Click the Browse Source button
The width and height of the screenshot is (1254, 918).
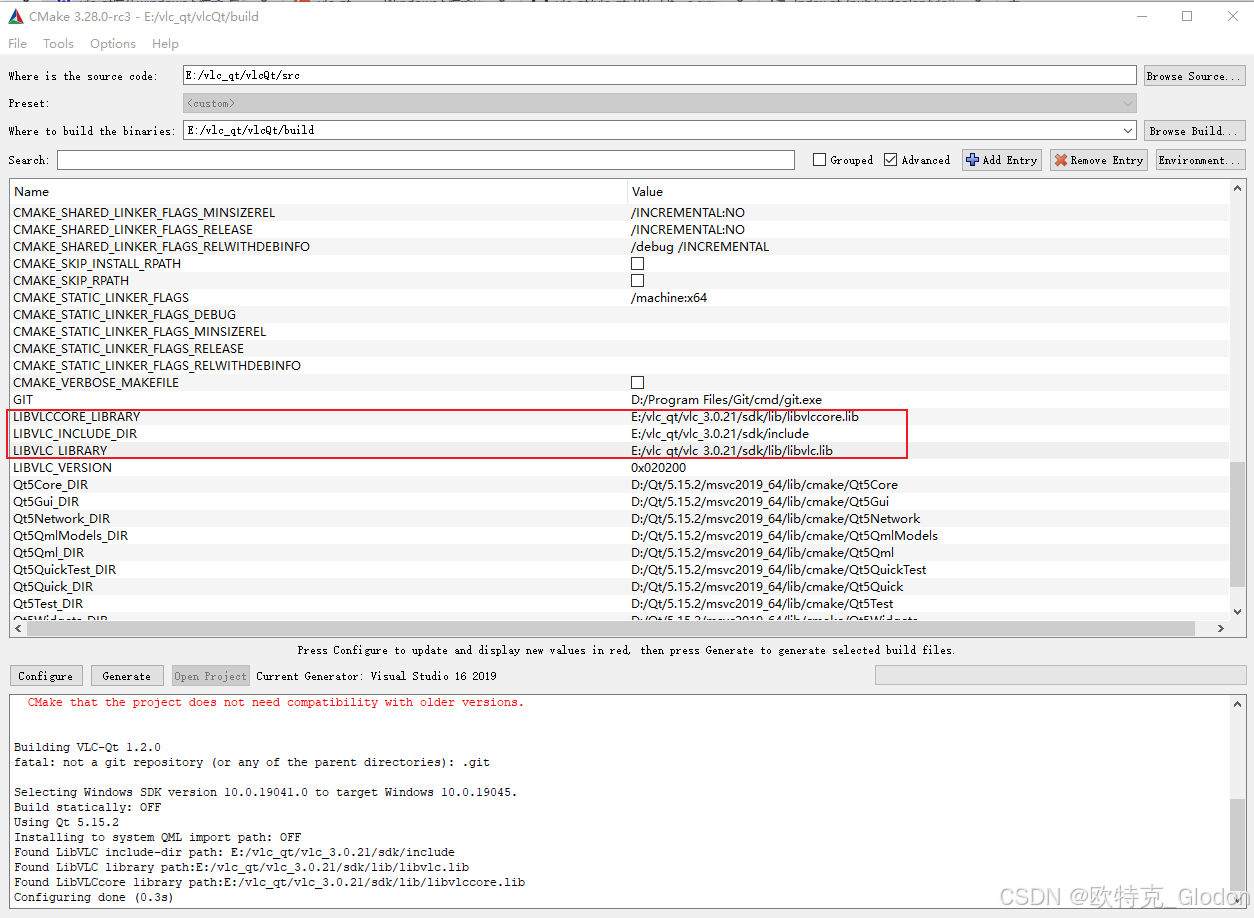[x=1194, y=75]
